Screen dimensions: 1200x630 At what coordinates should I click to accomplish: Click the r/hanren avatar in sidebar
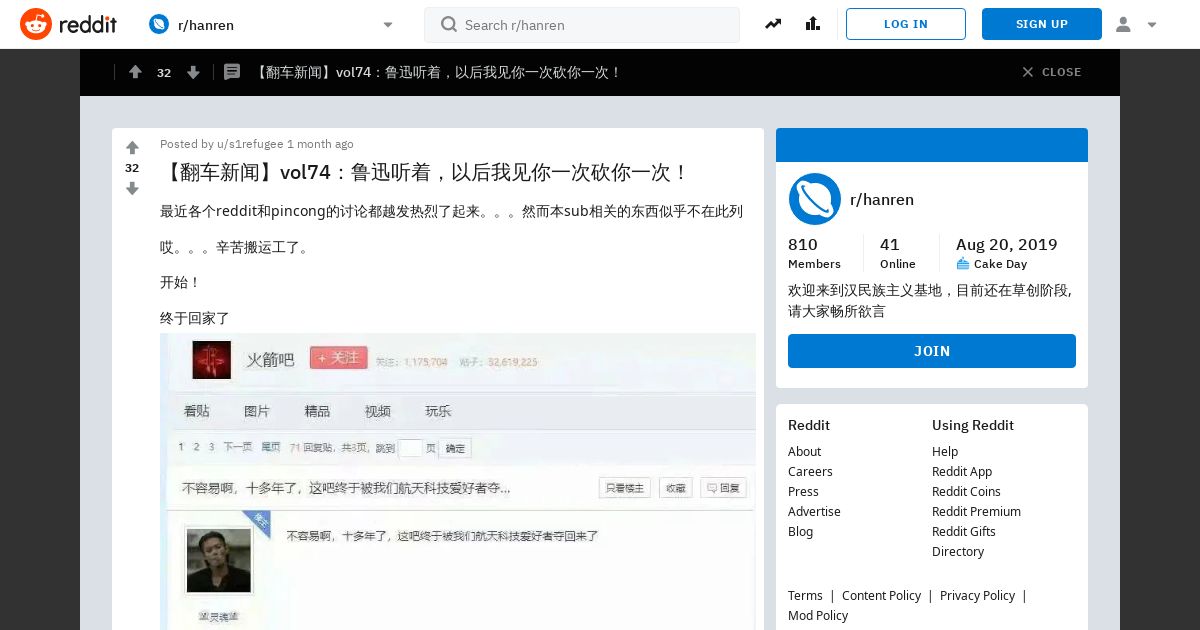coord(815,199)
